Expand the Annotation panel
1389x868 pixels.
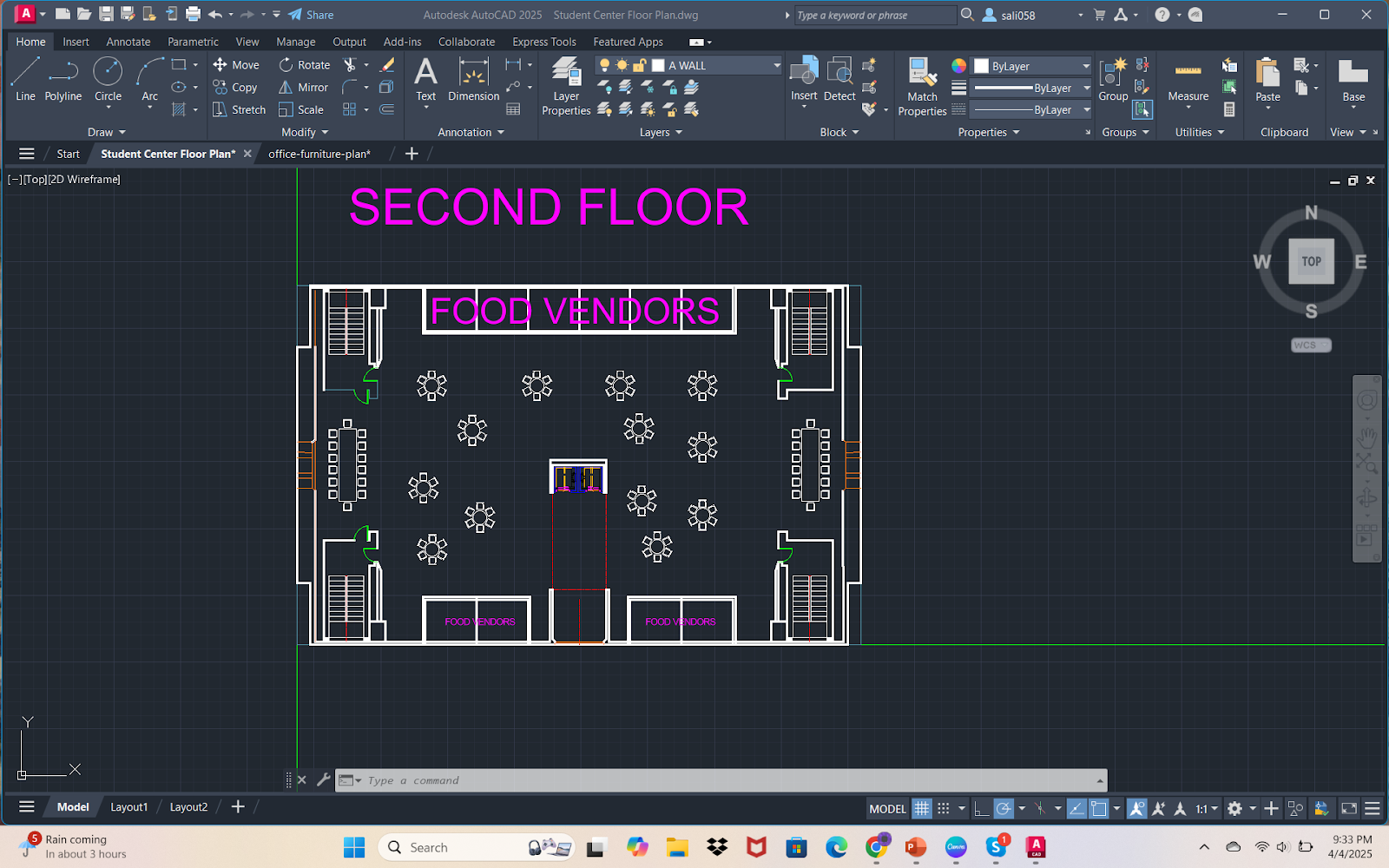coord(471,133)
